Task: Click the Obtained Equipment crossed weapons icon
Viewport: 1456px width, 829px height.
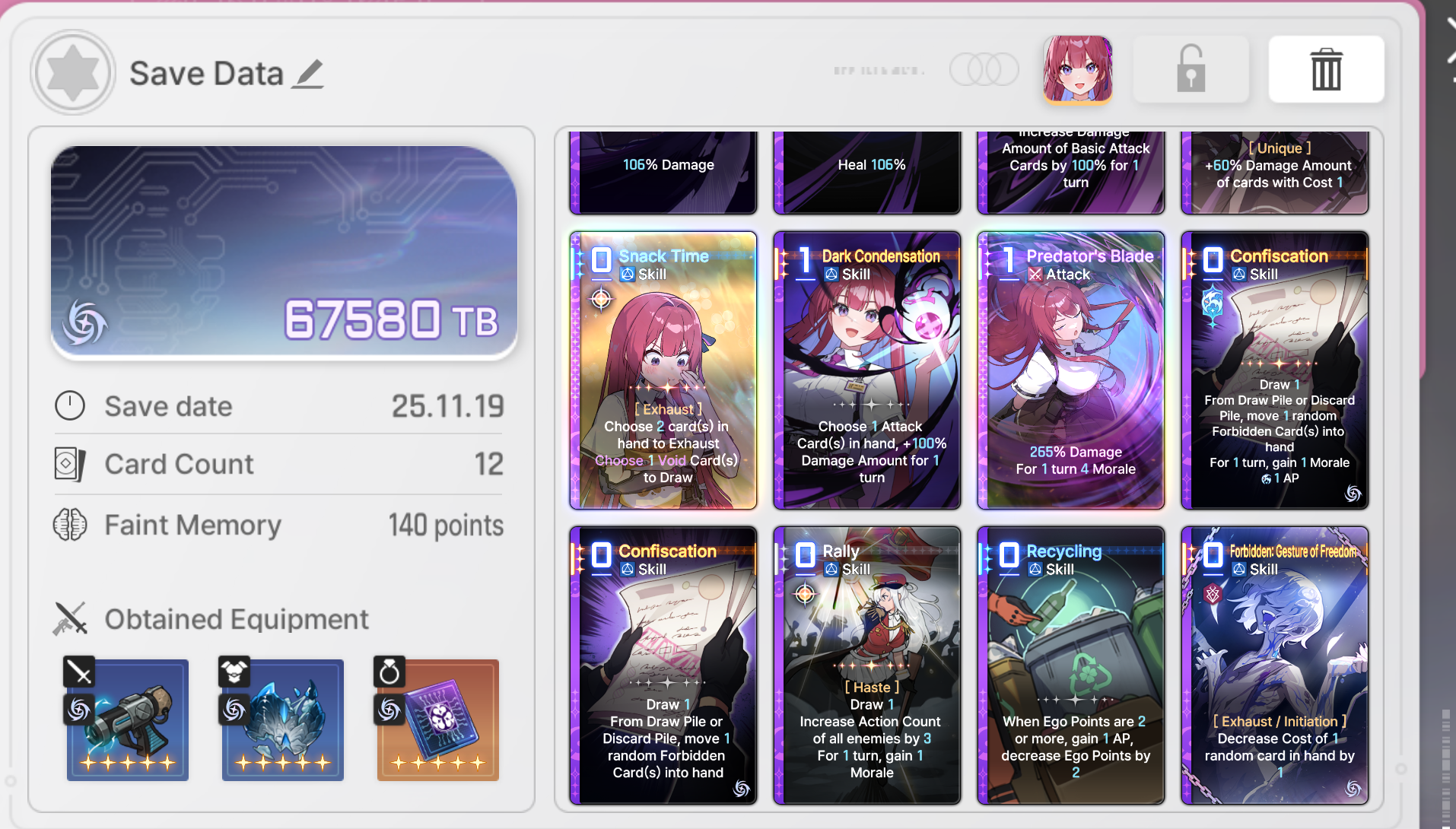Action: tap(70, 619)
